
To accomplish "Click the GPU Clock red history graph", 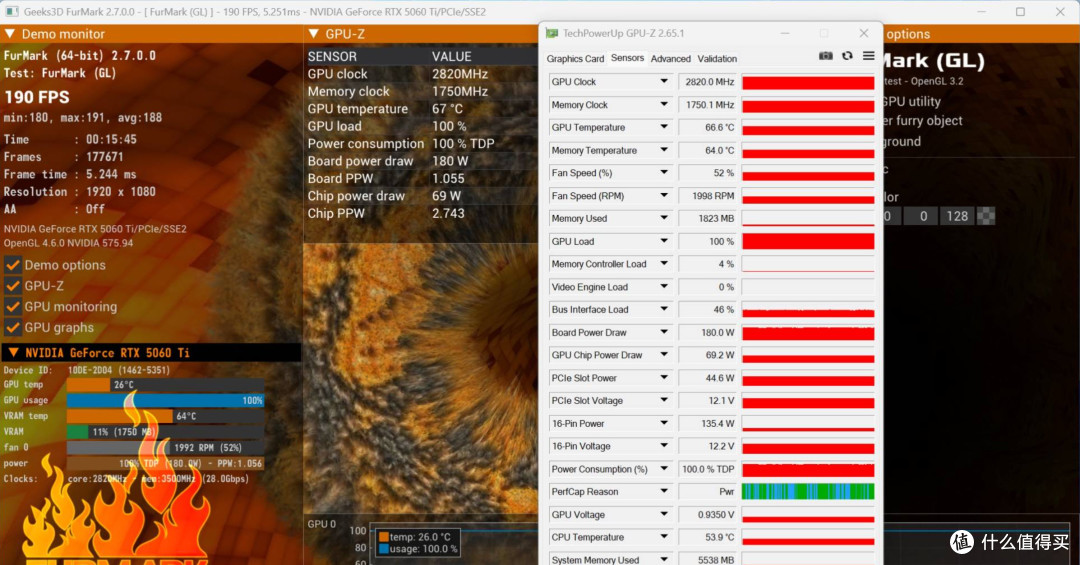I will coord(808,82).
